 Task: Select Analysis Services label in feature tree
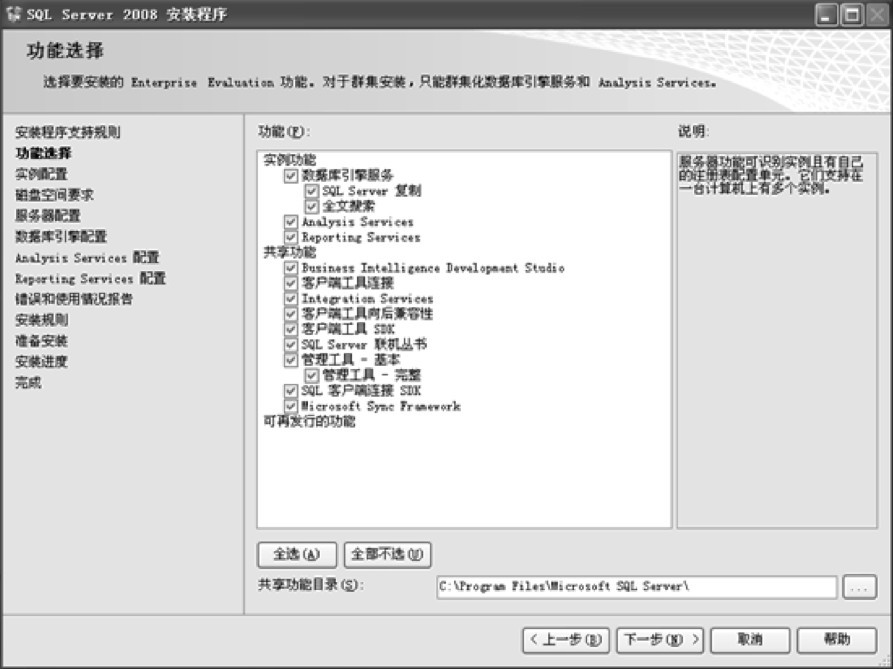coord(358,221)
